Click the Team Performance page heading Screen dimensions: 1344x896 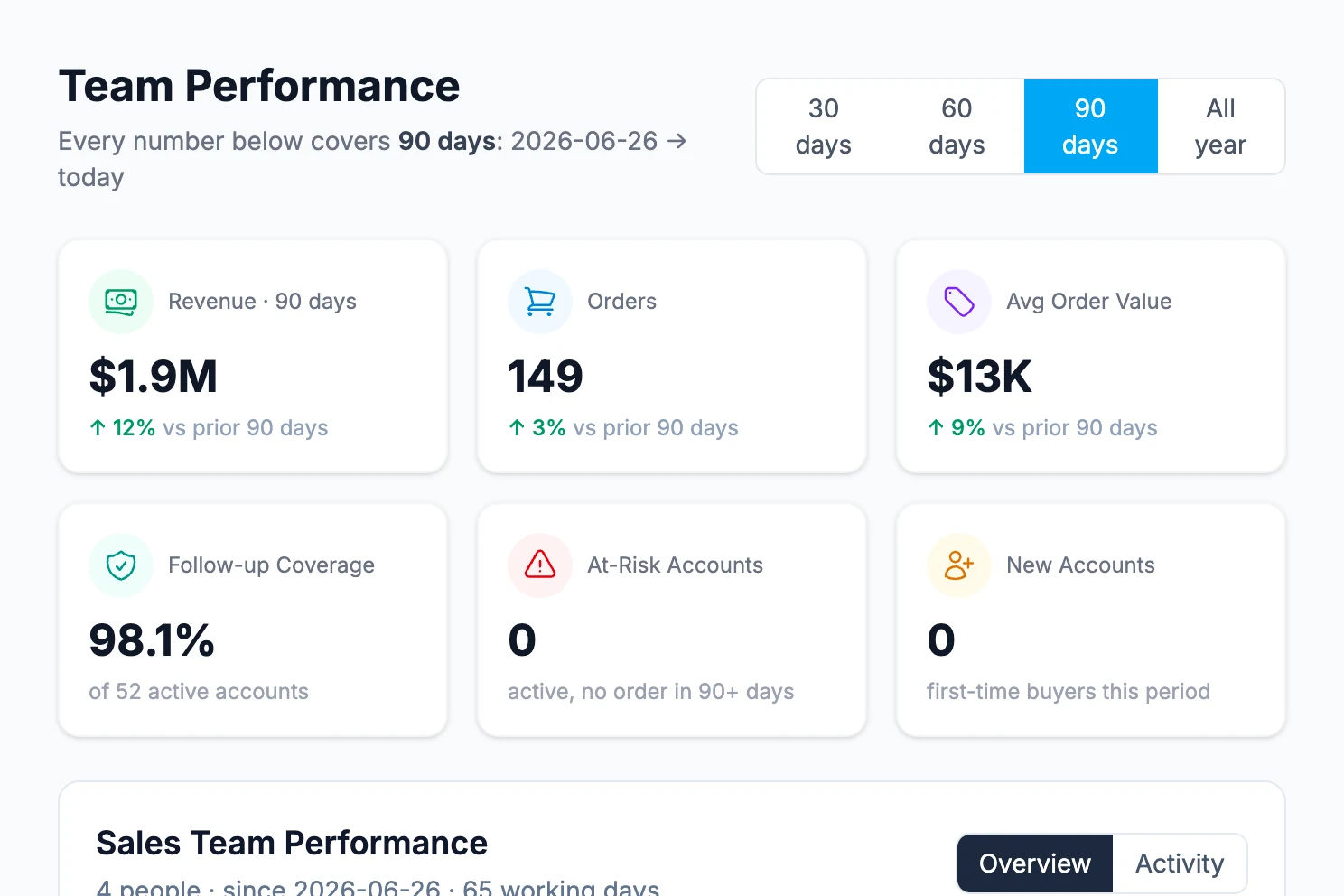tap(259, 87)
